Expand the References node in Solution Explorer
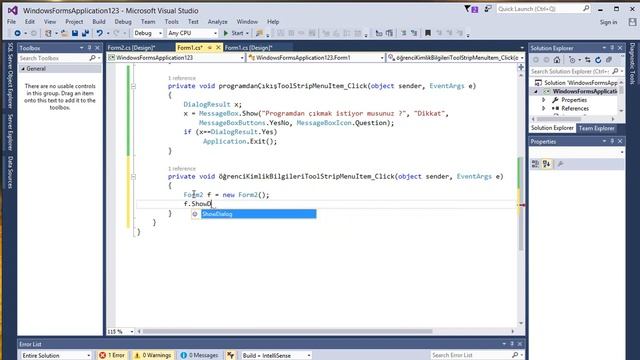Viewport: 640px width, 360px height. click(544, 109)
